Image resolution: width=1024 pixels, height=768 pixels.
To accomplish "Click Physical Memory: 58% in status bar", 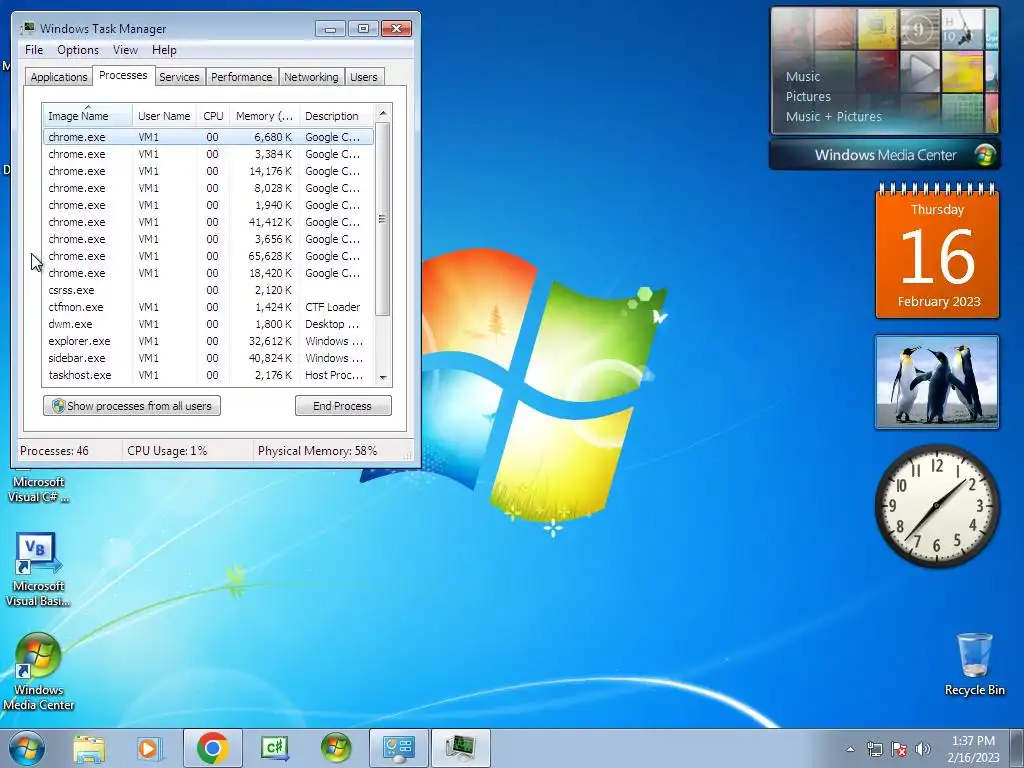I will coord(317,451).
